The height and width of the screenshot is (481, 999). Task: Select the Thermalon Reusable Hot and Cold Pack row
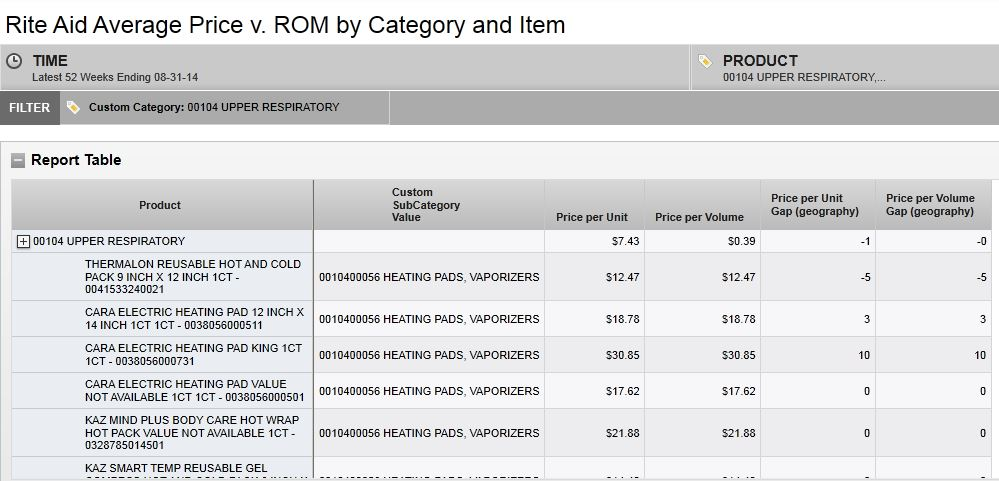tap(193, 276)
